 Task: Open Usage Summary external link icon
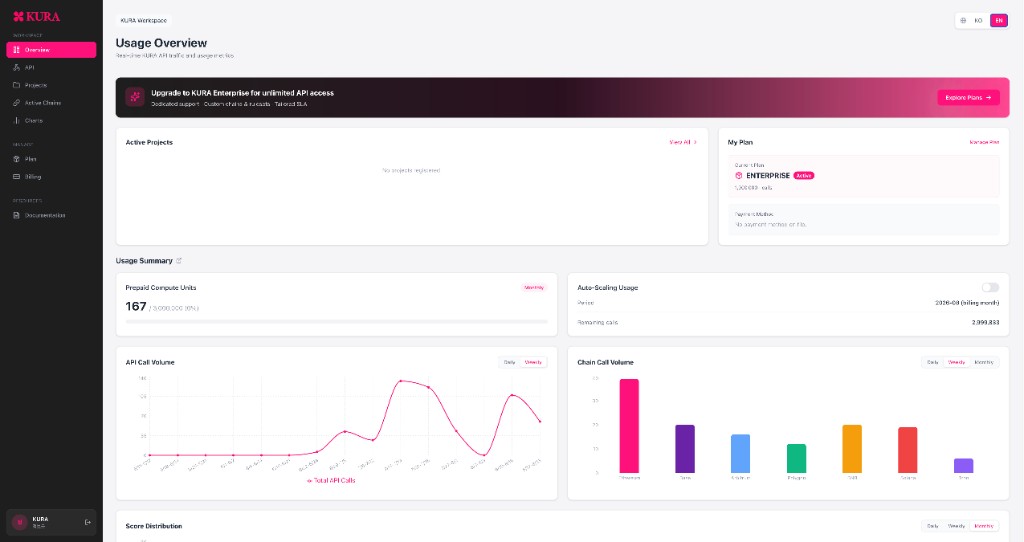(179, 261)
